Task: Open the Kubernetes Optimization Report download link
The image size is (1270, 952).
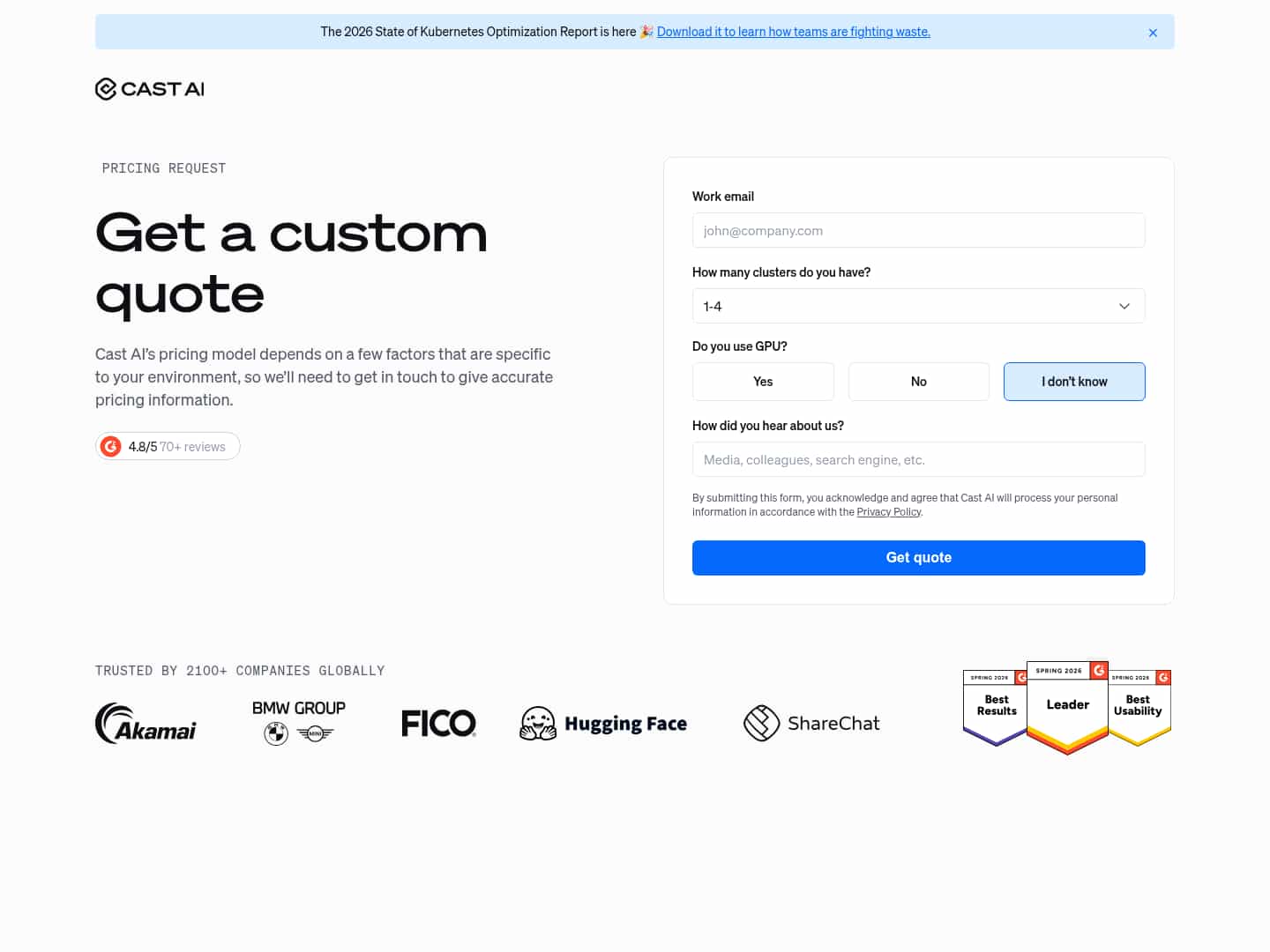Action: 793,32
